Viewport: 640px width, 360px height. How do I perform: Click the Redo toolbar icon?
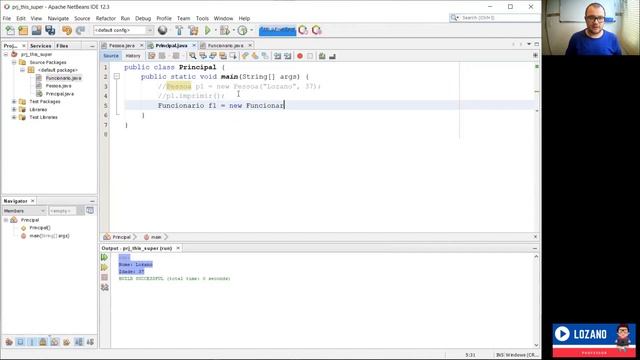pyautogui.click(x=80, y=30)
